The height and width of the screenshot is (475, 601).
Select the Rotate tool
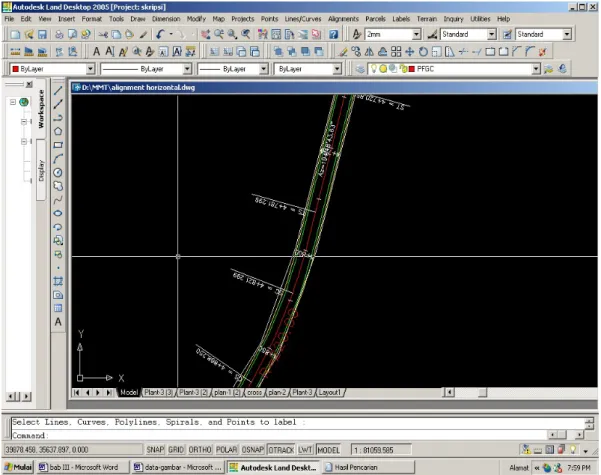point(423,51)
